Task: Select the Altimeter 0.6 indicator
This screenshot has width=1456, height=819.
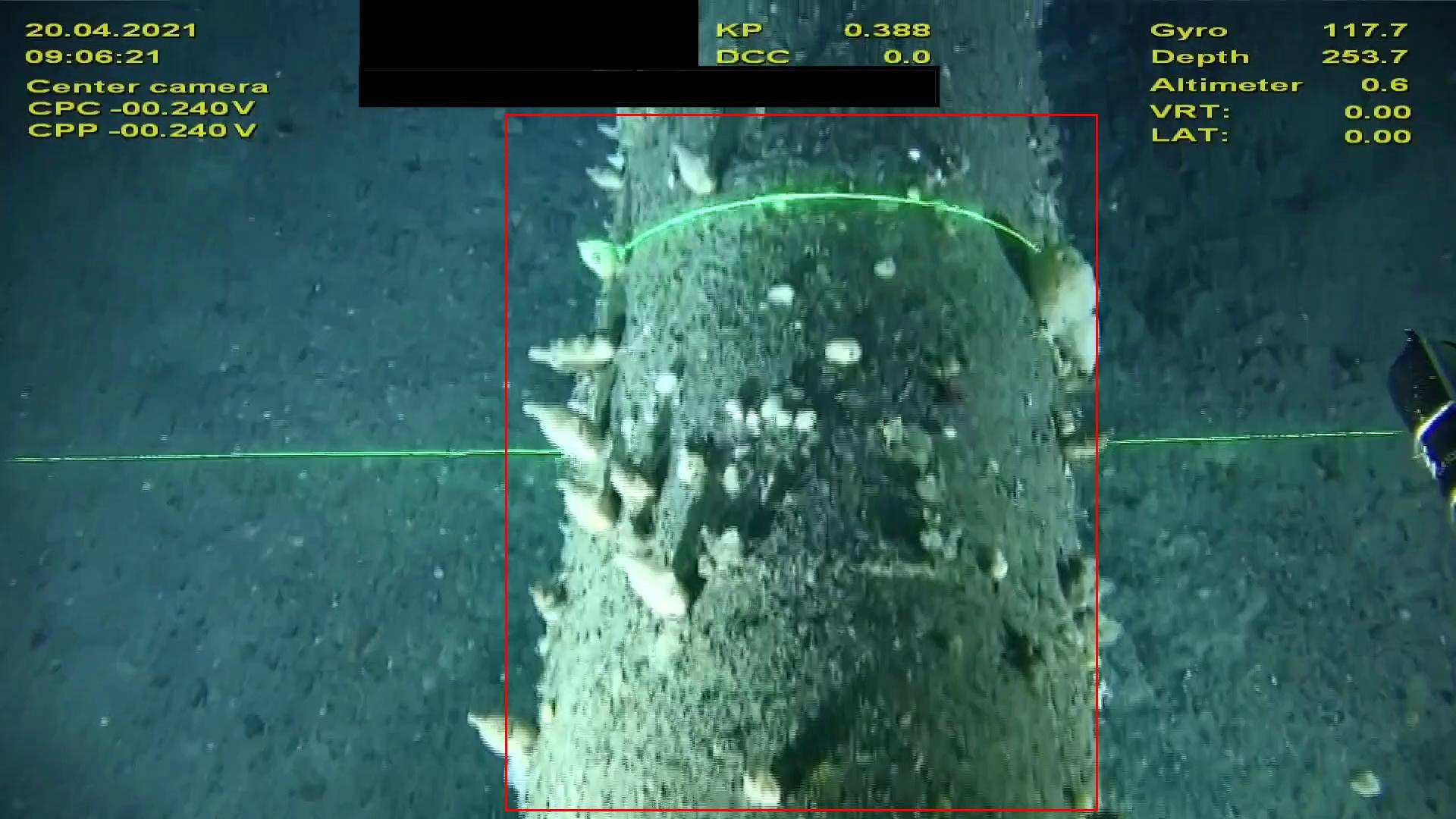Action: [1274, 83]
